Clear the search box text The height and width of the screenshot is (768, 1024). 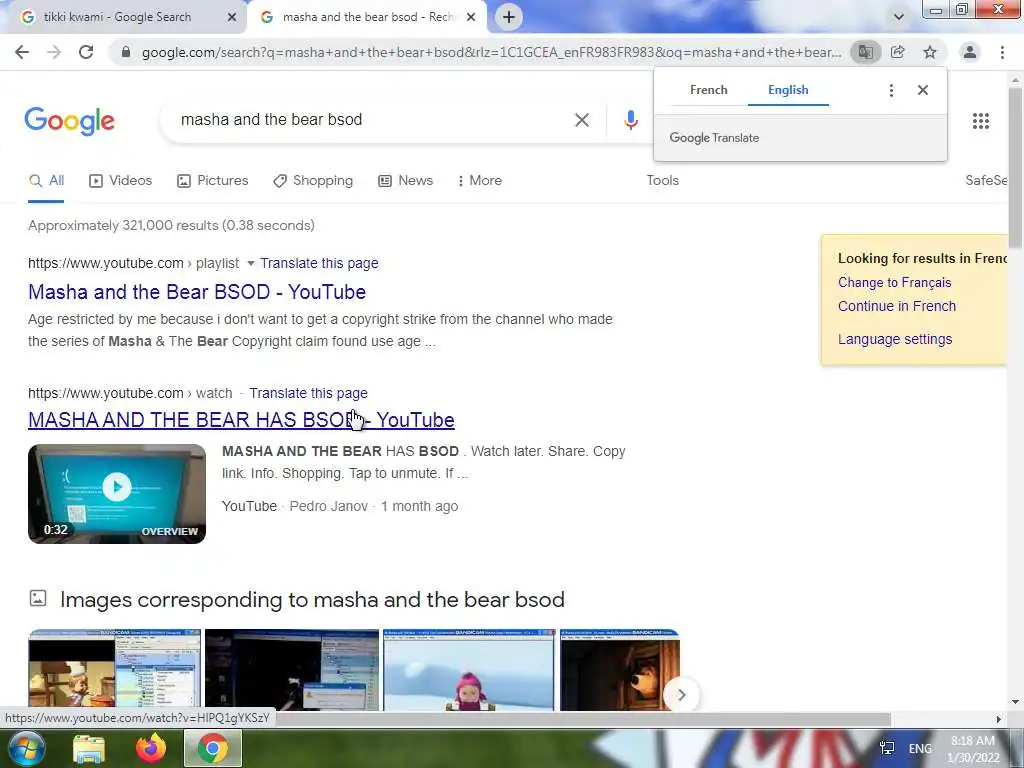582,120
